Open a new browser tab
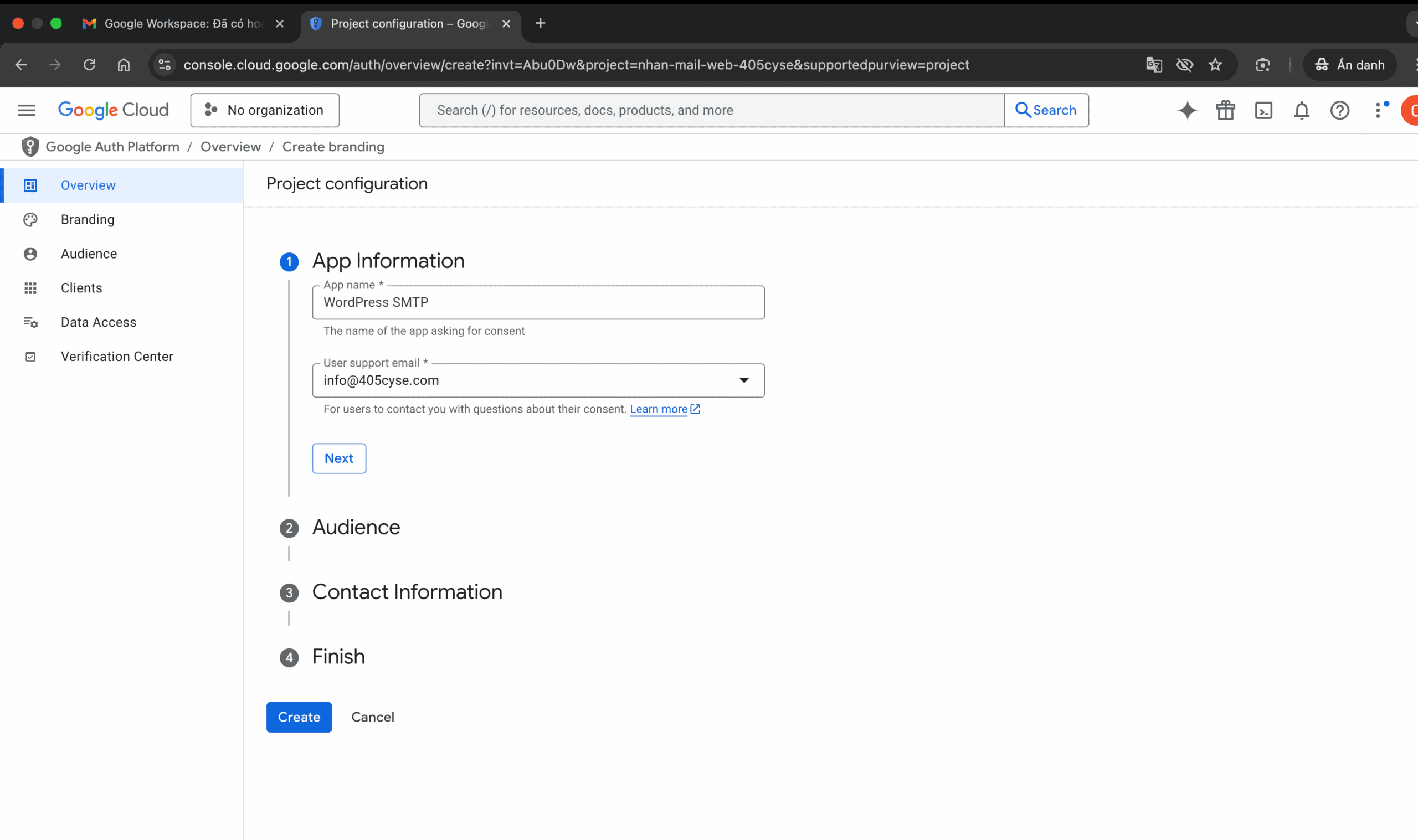The width and height of the screenshot is (1418, 840). pos(541,23)
